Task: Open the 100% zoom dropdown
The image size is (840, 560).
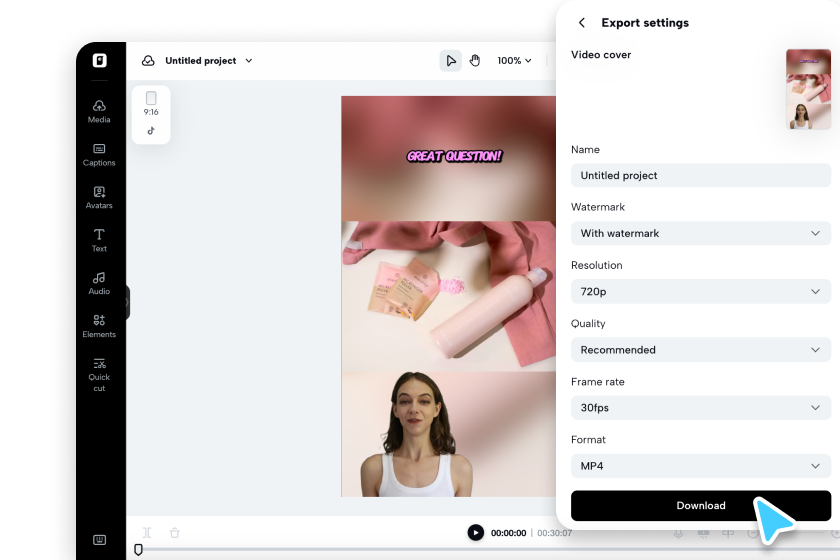Action: click(x=514, y=61)
